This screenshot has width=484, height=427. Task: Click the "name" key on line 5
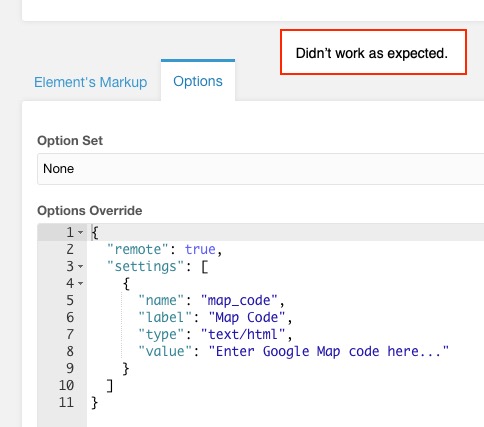tap(161, 301)
